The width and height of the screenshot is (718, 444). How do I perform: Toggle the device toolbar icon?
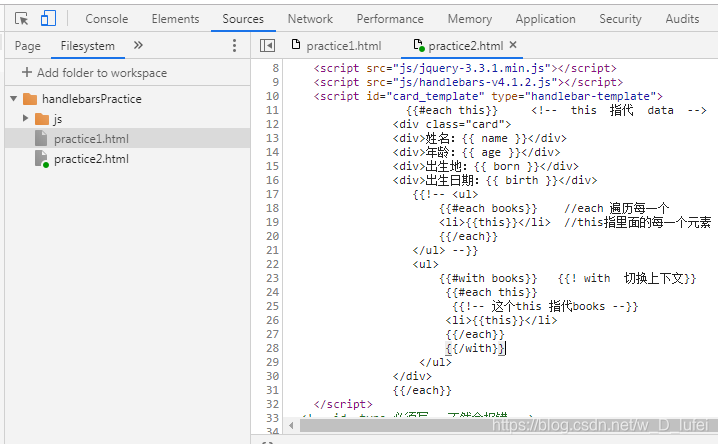48,19
